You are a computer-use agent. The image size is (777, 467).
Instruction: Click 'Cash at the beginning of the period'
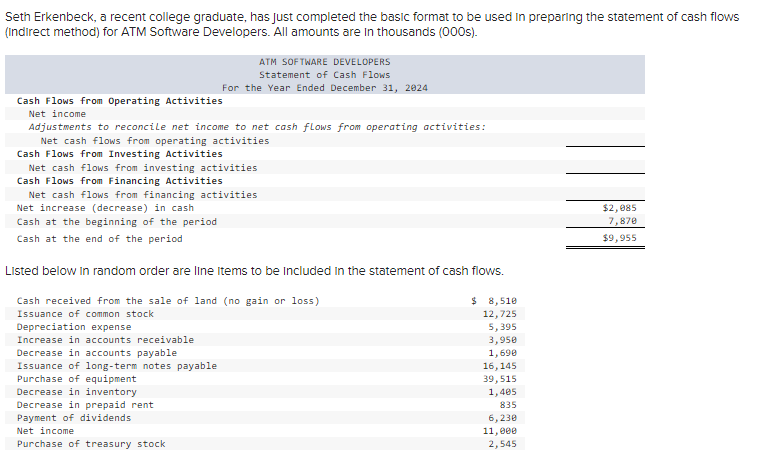116,222
